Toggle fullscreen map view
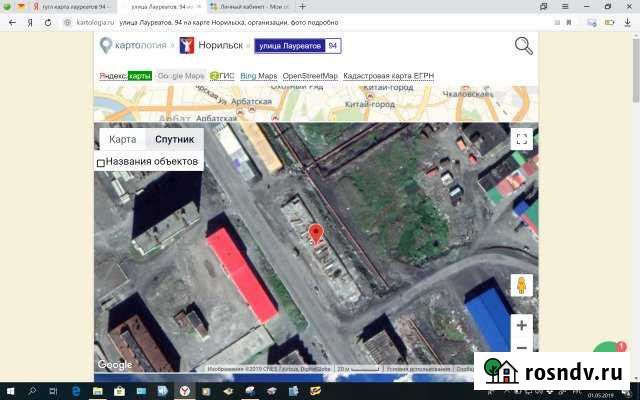The image size is (640, 400). [522, 139]
